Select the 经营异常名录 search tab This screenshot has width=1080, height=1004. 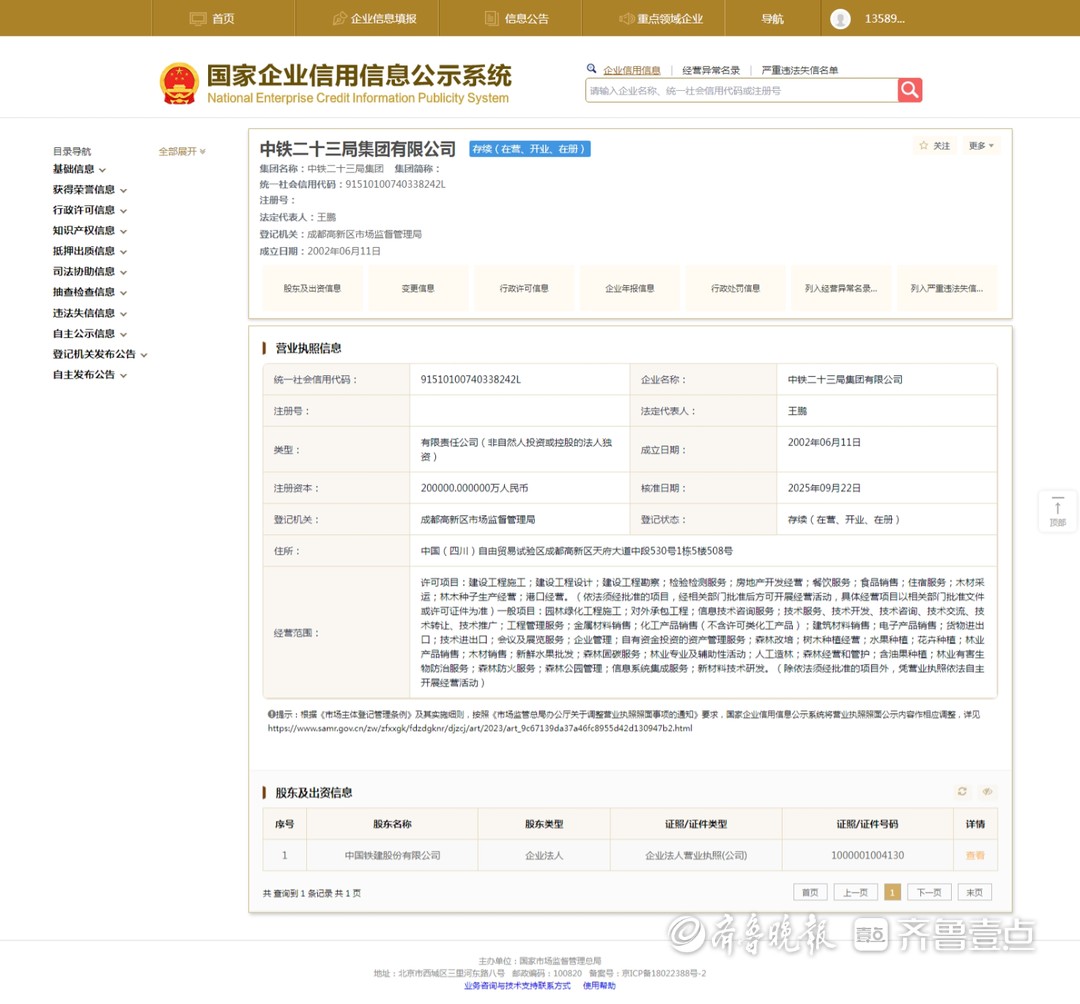tap(711, 70)
